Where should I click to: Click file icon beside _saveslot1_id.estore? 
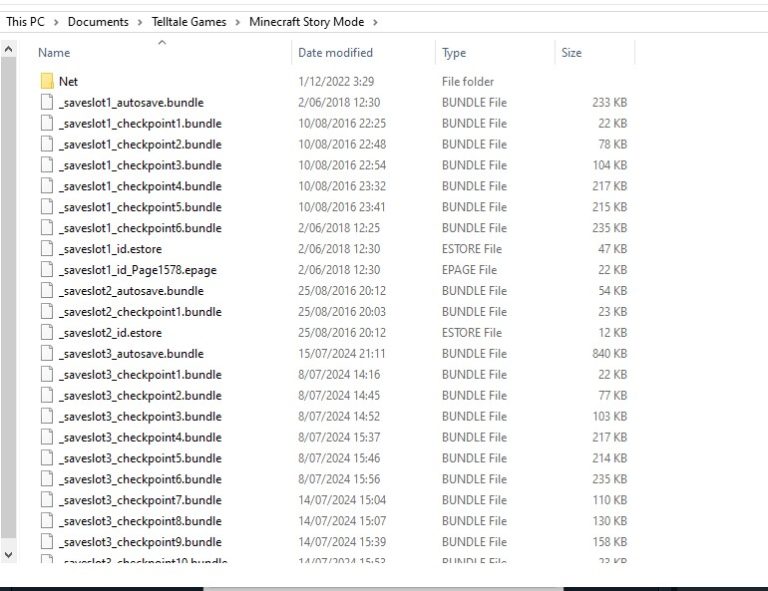pos(47,249)
